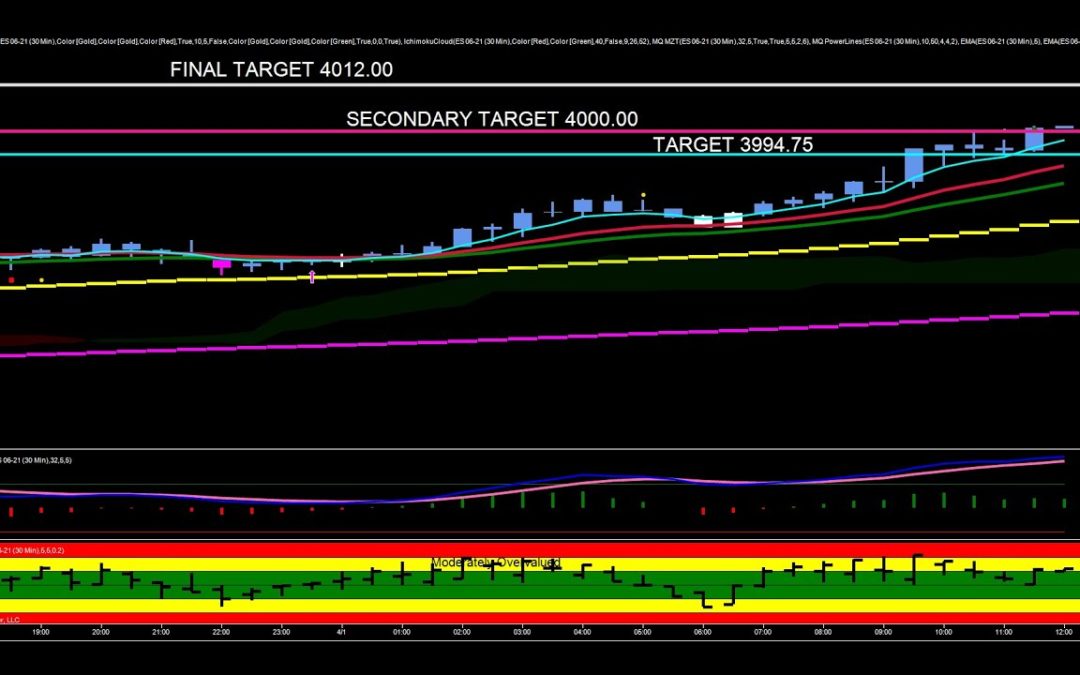Image resolution: width=1080 pixels, height=675 pixels.
Task: Click the solid magenta candle at 22:00
Action: click(221, 264)
